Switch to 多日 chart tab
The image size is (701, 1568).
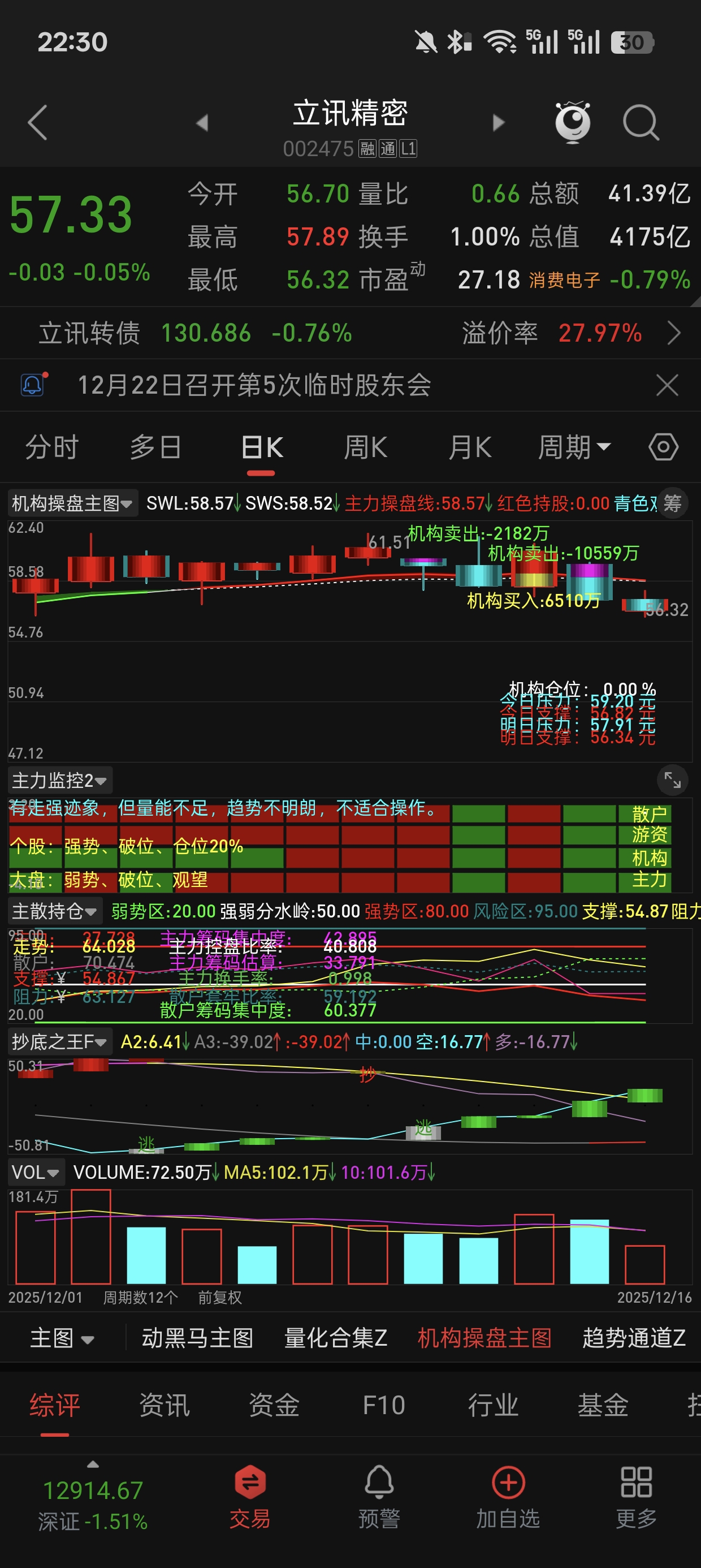point(156,447)
